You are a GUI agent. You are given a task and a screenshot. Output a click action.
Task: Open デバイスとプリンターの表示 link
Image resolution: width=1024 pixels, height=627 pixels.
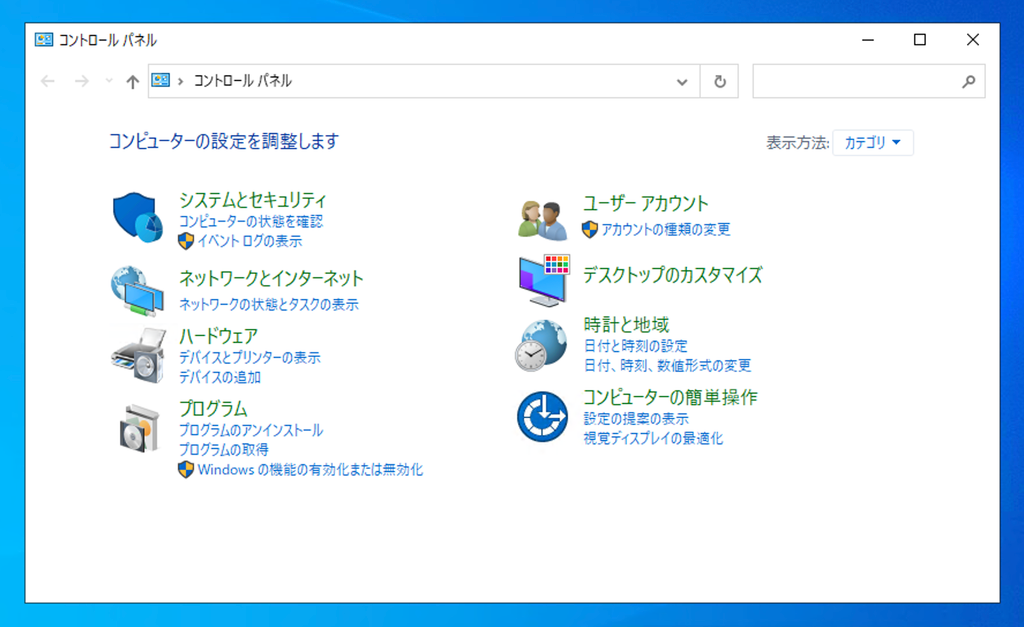249,357
